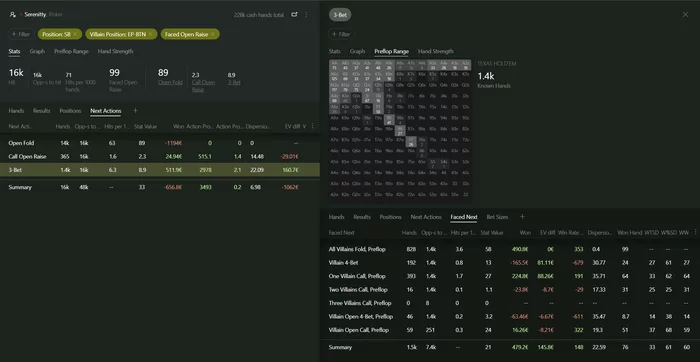Click Summary row in Faced Next table
The image size is (700, 362).
510,347
